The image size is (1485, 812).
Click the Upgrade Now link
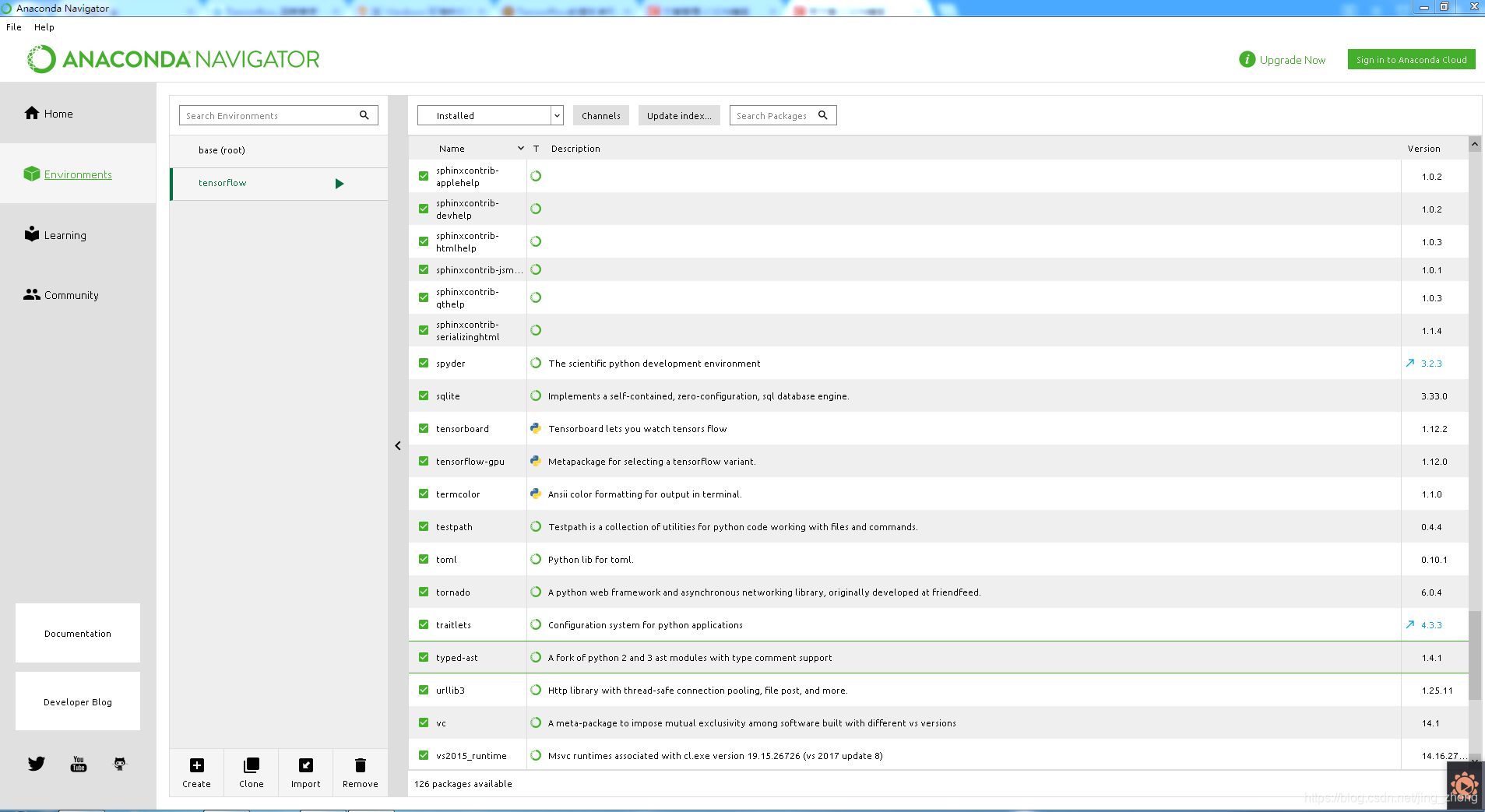1293,60
